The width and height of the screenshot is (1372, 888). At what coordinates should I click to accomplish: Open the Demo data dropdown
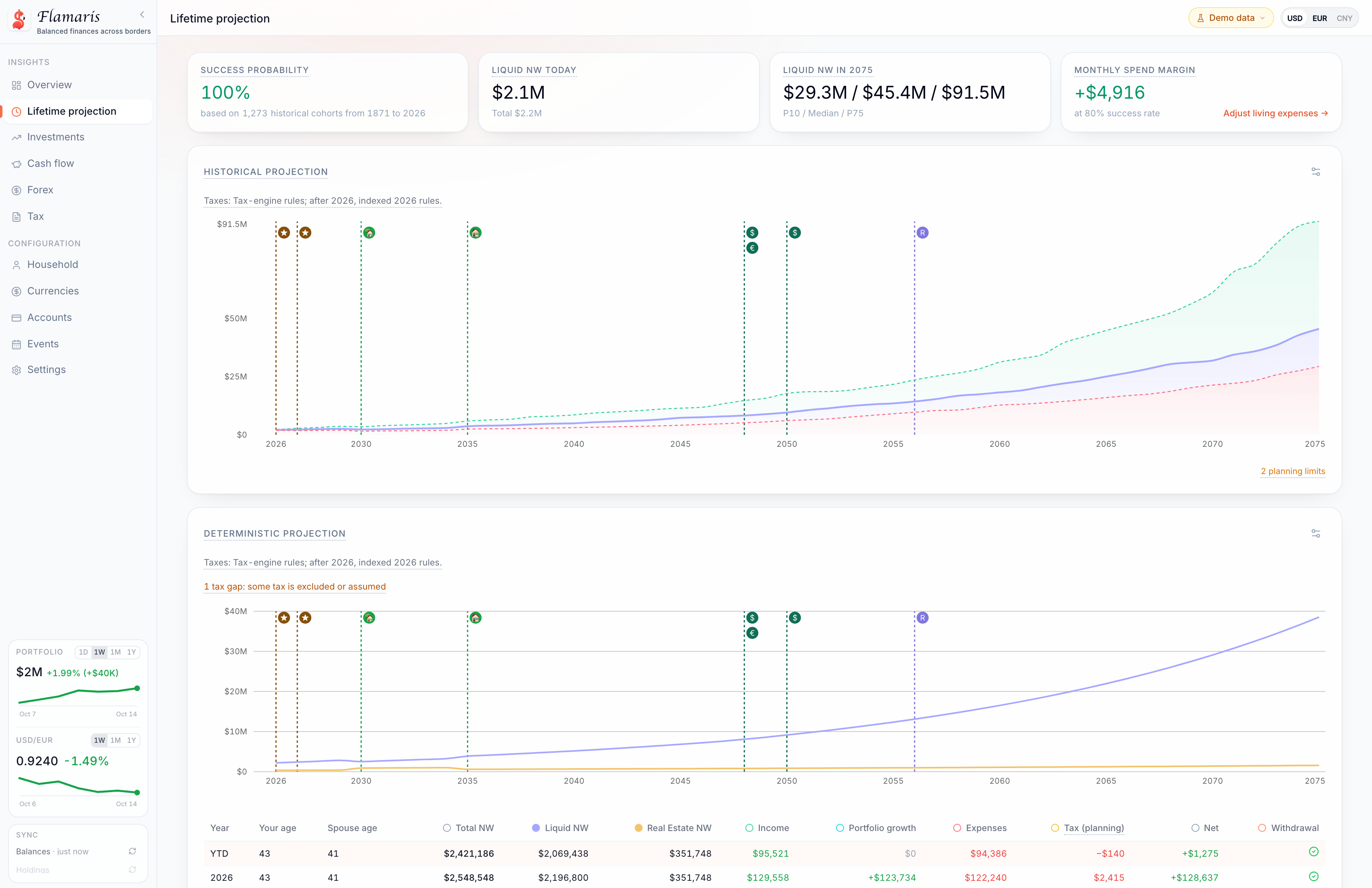point(1231,18)
